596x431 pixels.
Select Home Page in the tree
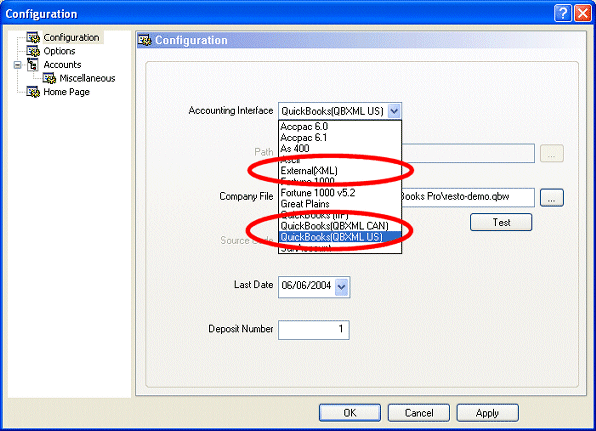[67, 92]
